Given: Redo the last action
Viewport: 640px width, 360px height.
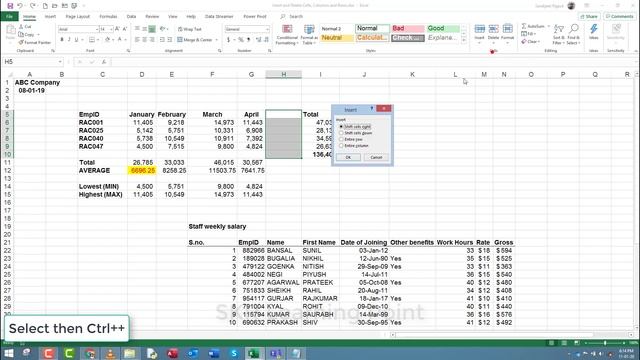Looking at the screenshot, I should click(32, 6).
